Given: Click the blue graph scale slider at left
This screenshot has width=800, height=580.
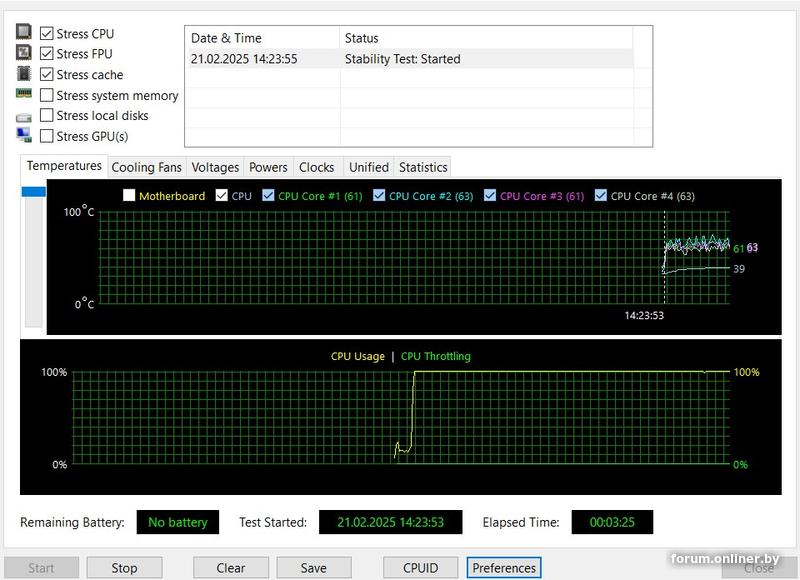Looking at the screenshot, I should point(33,191).
